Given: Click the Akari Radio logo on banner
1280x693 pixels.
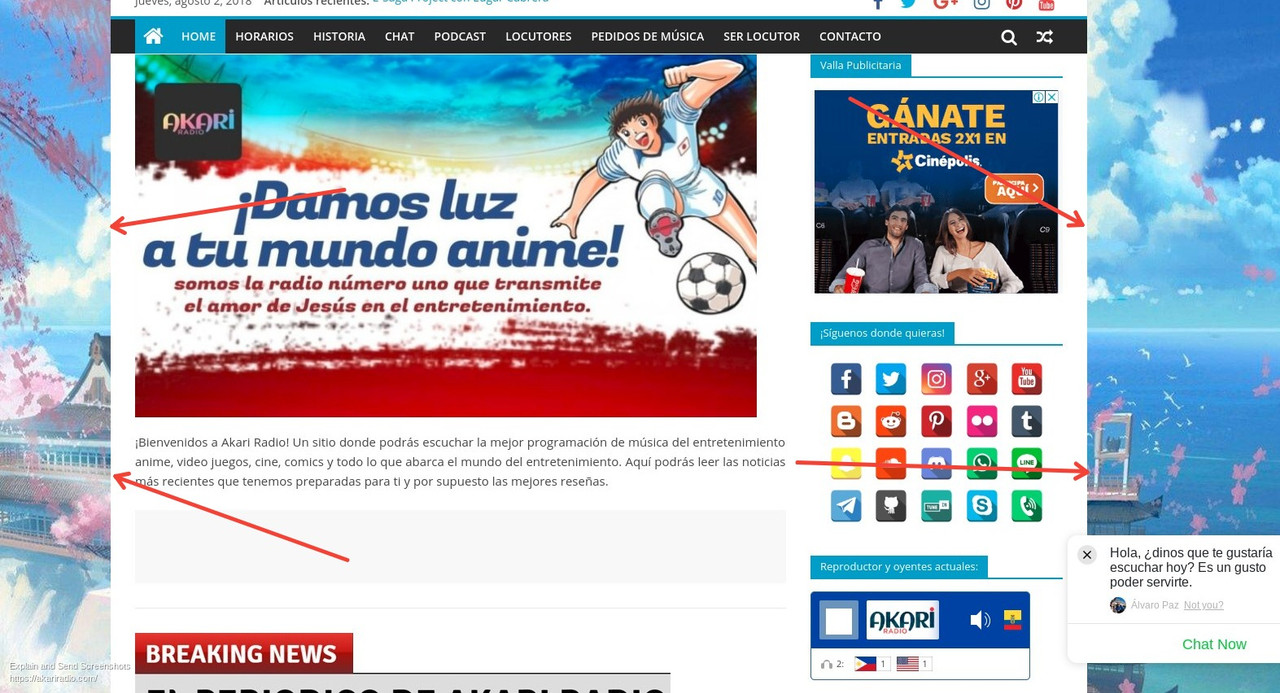Looking at the screenshot, I should click(x=198, y=122).
